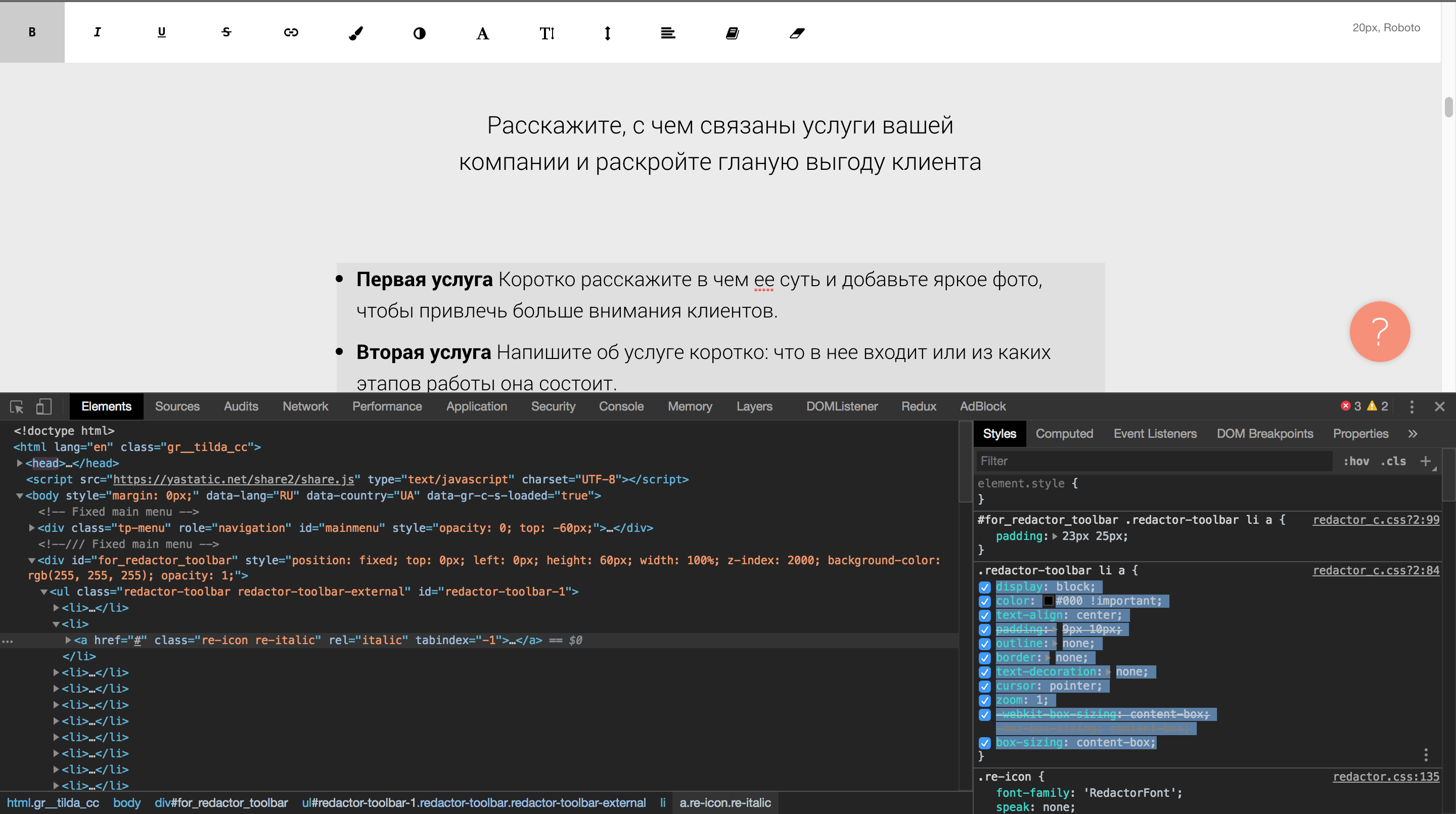The image size is (1456, 814).
Task: Uncheck the text-align: center property
Action: point(985,615)
